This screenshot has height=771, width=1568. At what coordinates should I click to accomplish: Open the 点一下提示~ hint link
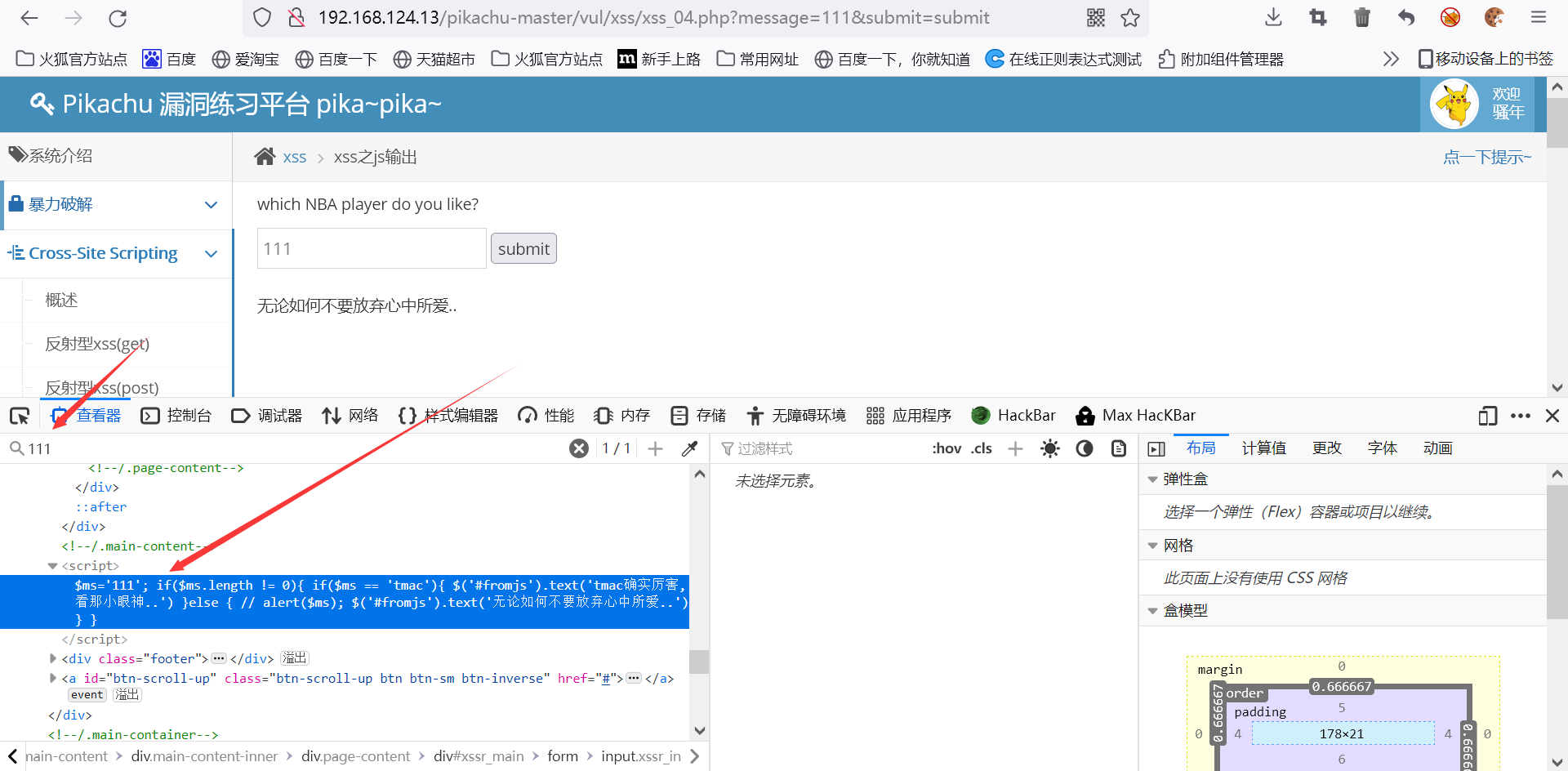coord(1487,157)
